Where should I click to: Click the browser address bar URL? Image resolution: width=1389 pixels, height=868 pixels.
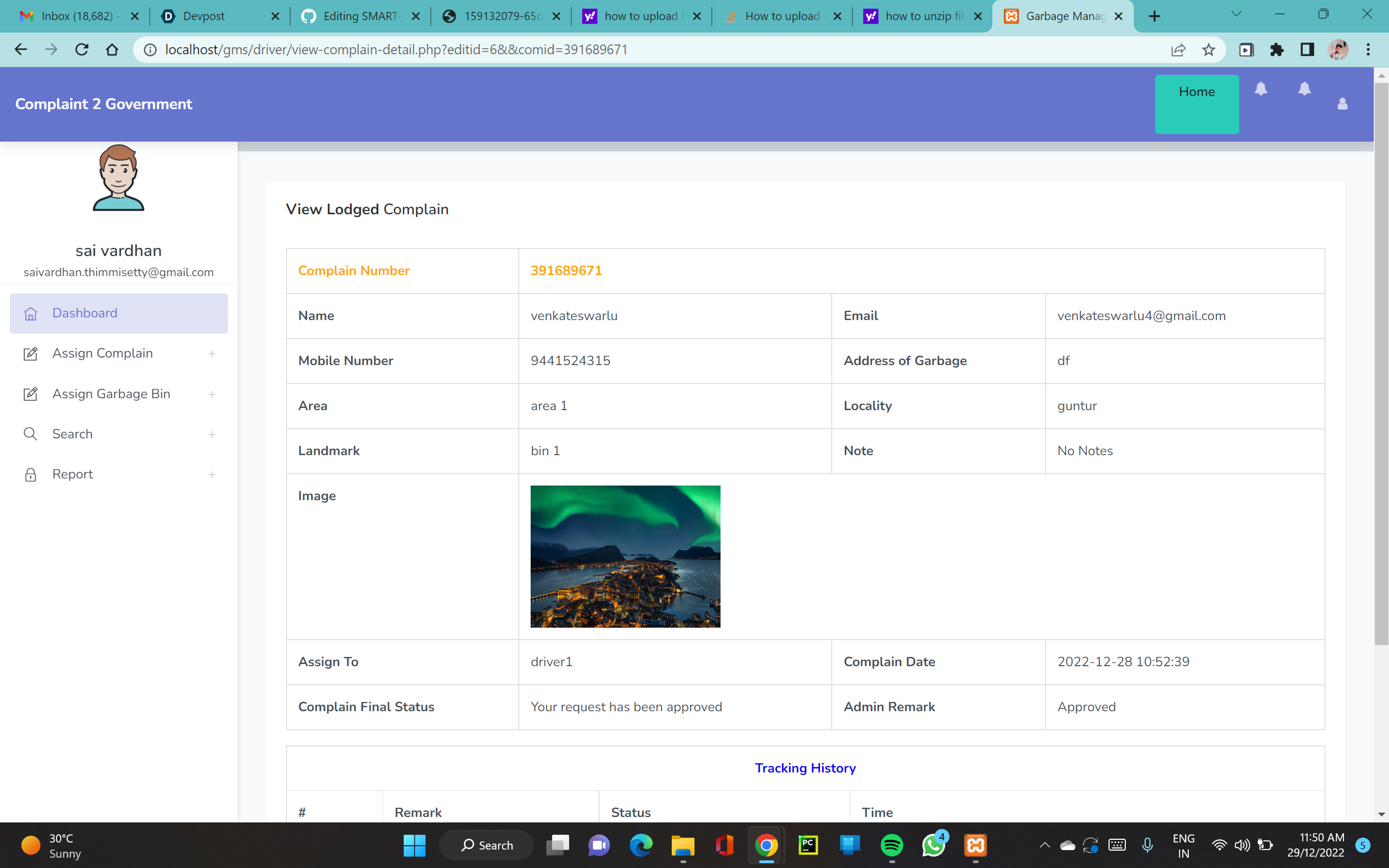point(396,50)
